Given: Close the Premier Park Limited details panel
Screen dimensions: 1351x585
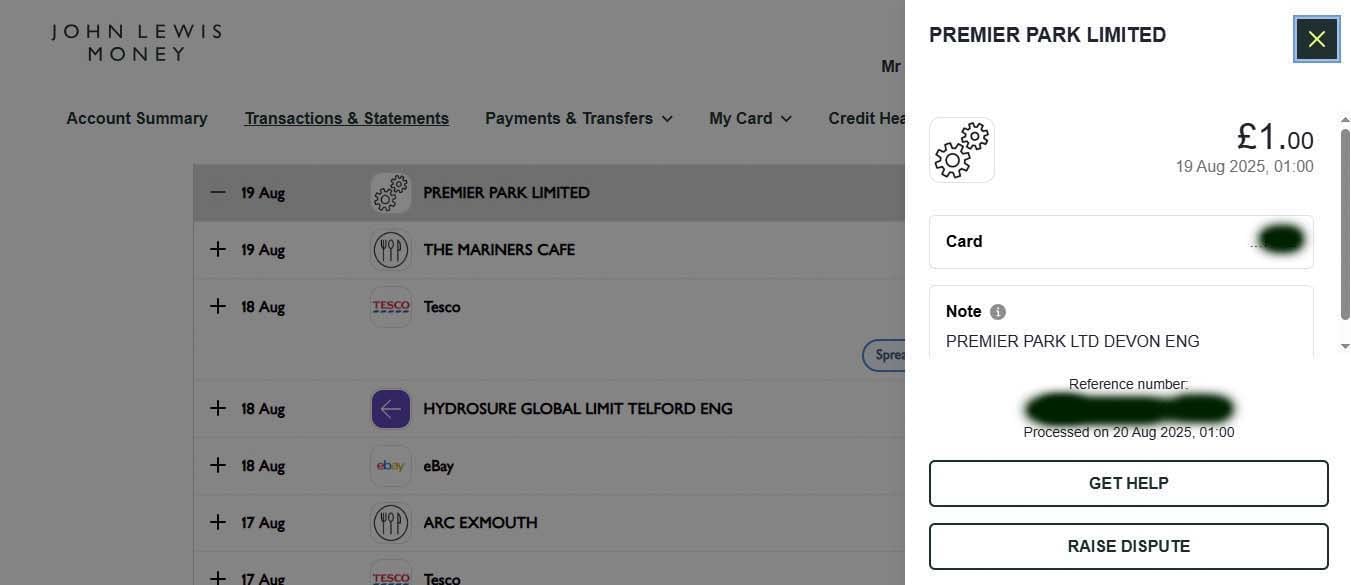Looking at the screenshot, I should (x=1316, y=39).
